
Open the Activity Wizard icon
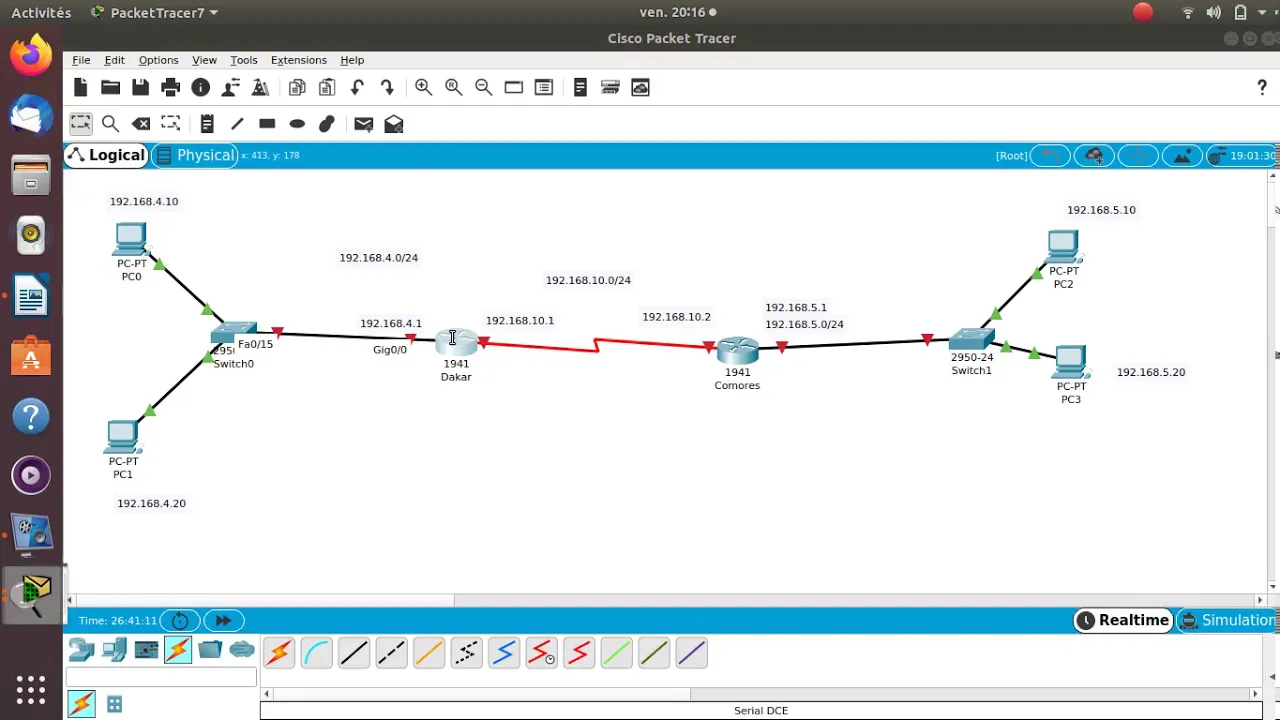[260, 88]
